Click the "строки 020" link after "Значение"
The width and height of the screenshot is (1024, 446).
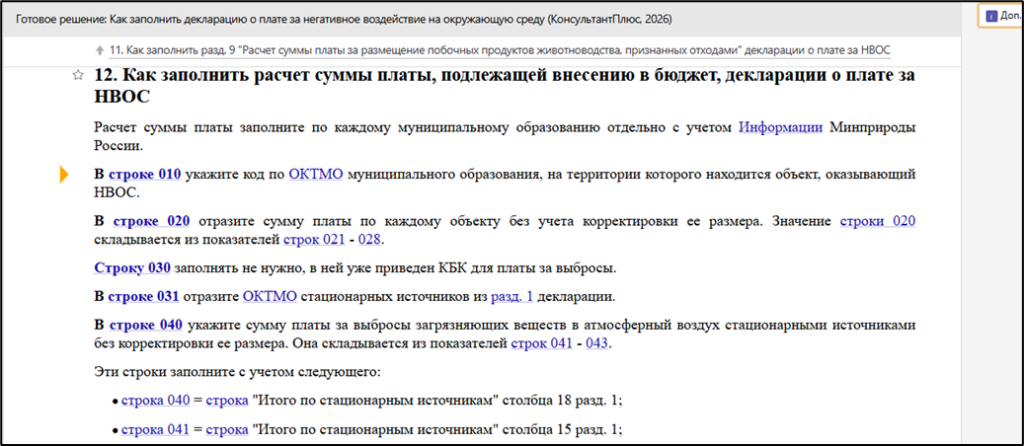pyautogui.click(x=877, y=221)
